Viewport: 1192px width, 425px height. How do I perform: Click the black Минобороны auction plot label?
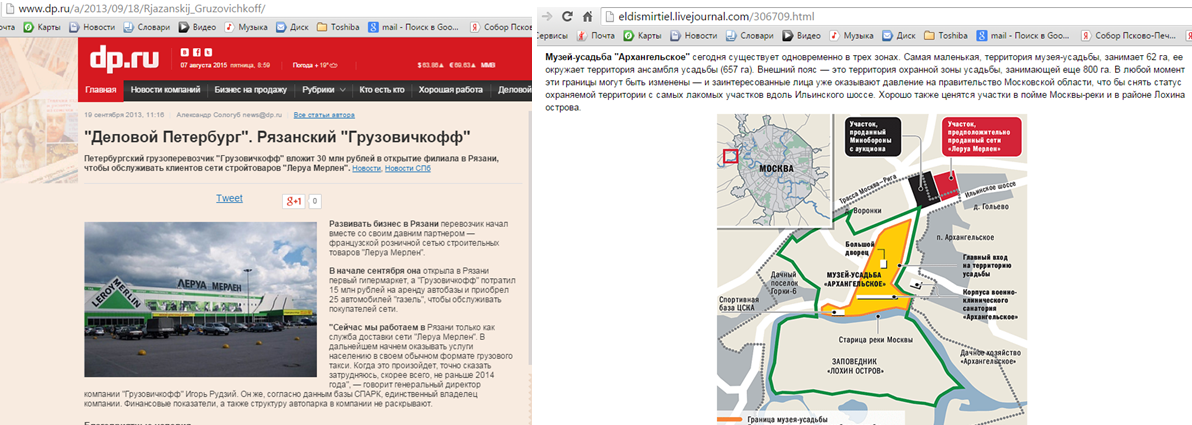click(x=873, y=136)
